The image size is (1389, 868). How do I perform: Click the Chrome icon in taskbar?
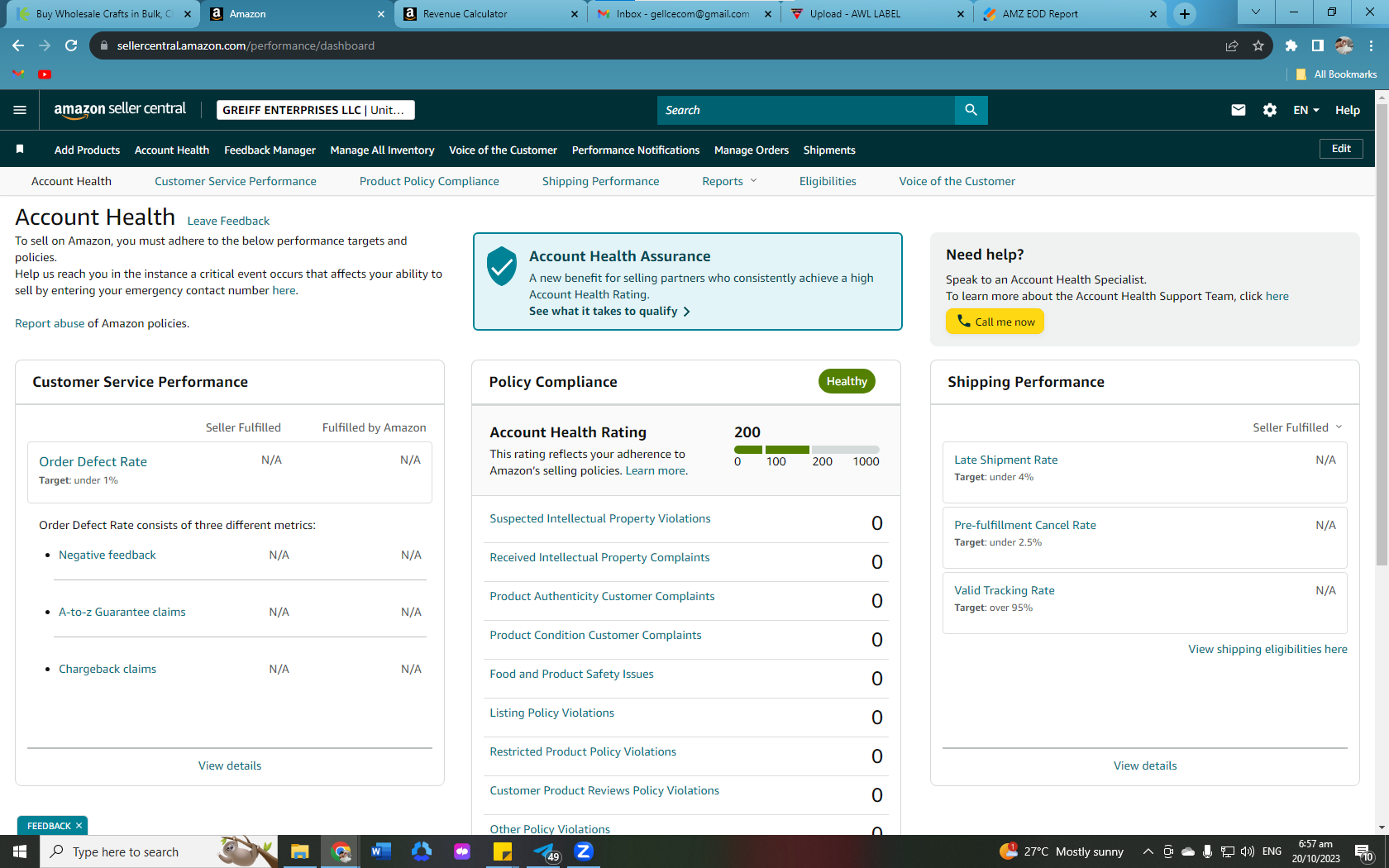341,851
